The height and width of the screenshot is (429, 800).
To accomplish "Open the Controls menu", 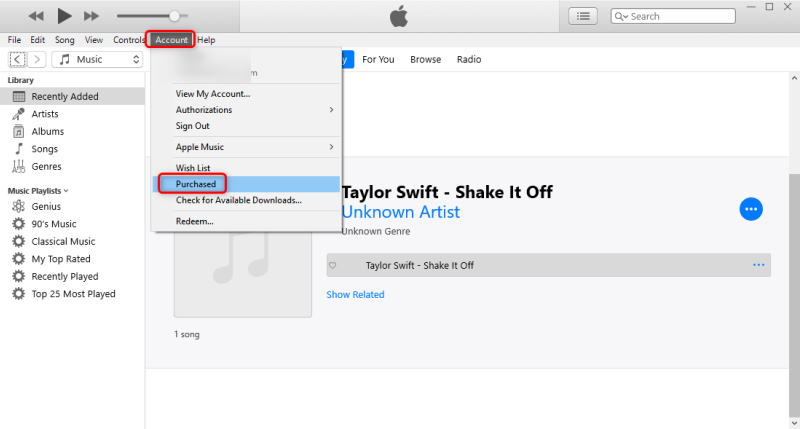I will point(129,40).
